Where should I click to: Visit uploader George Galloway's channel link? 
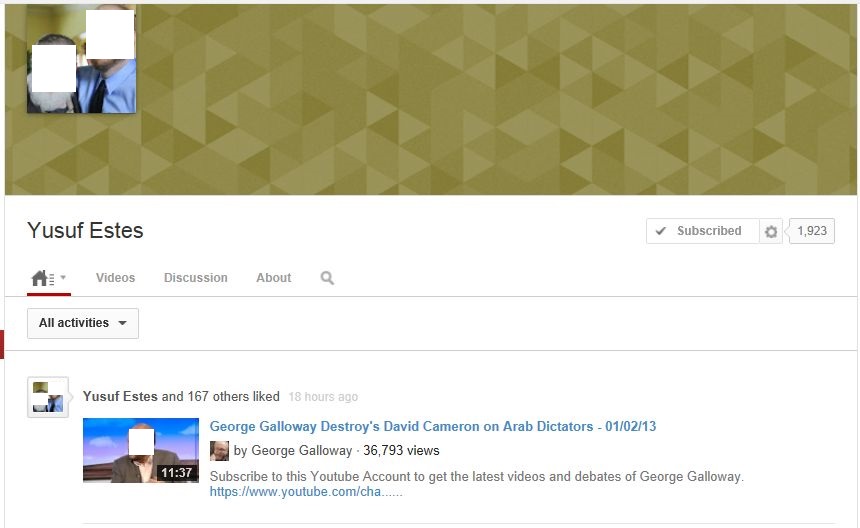[301, 450]
